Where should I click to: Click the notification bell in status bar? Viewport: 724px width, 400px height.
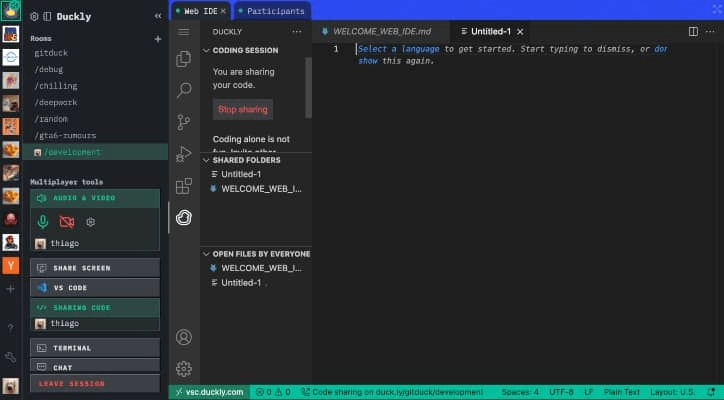tap(711, 392)
